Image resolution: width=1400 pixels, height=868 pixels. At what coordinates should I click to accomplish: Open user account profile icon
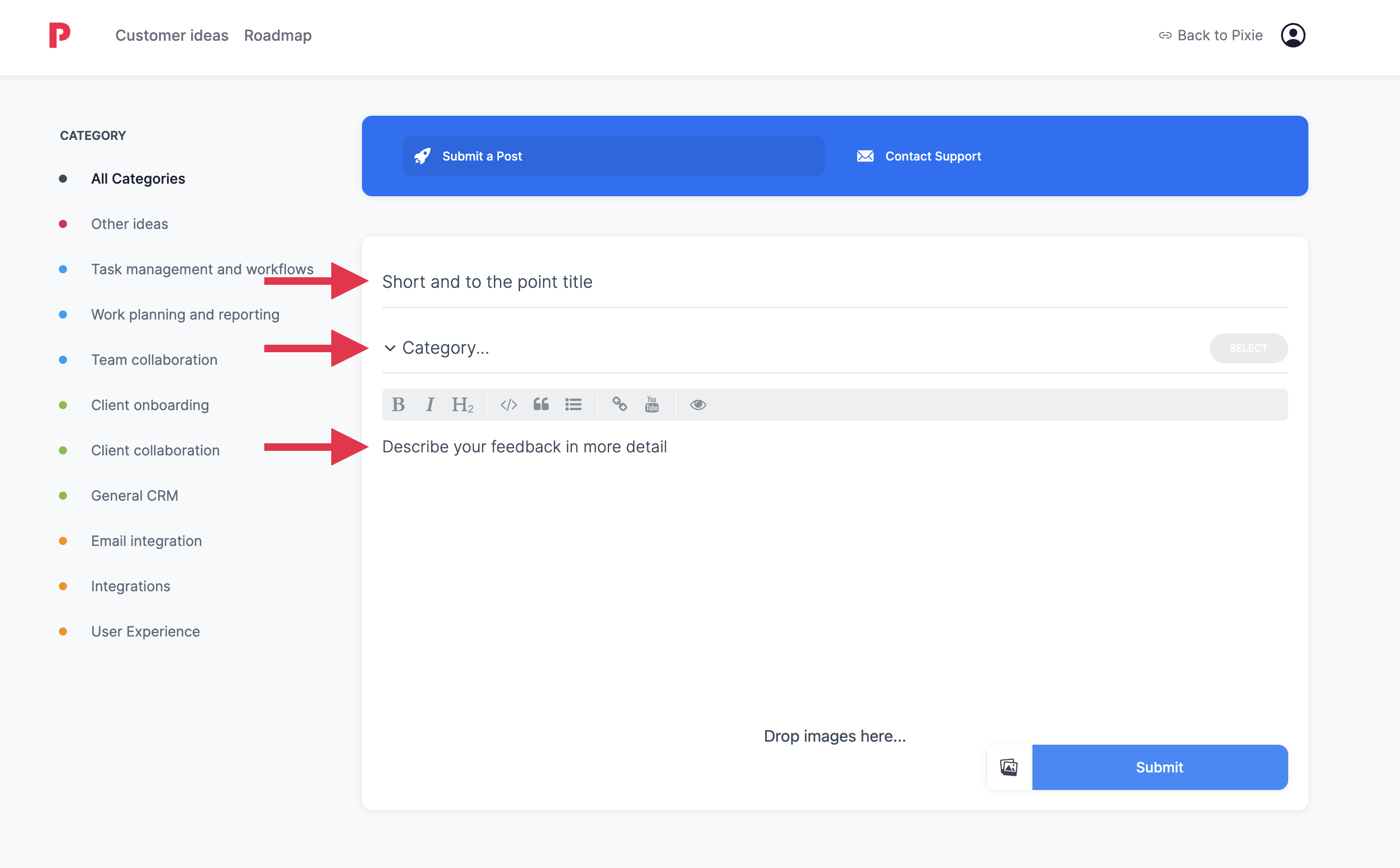point(1293,36)
